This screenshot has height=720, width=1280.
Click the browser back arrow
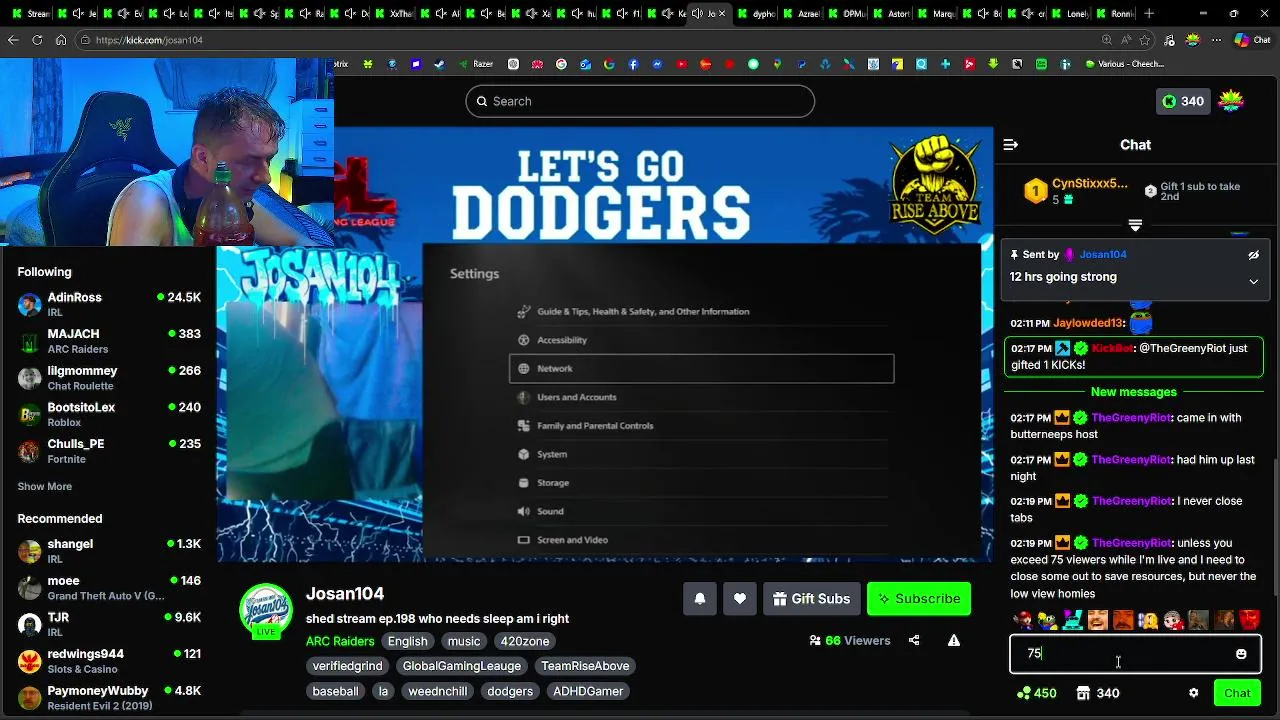coord(13,40)
